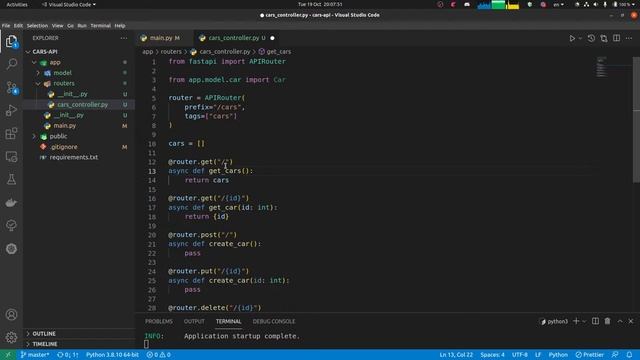Open the Terminal menu
Viewport: 640px width, 360px height.
click(100, 25)
